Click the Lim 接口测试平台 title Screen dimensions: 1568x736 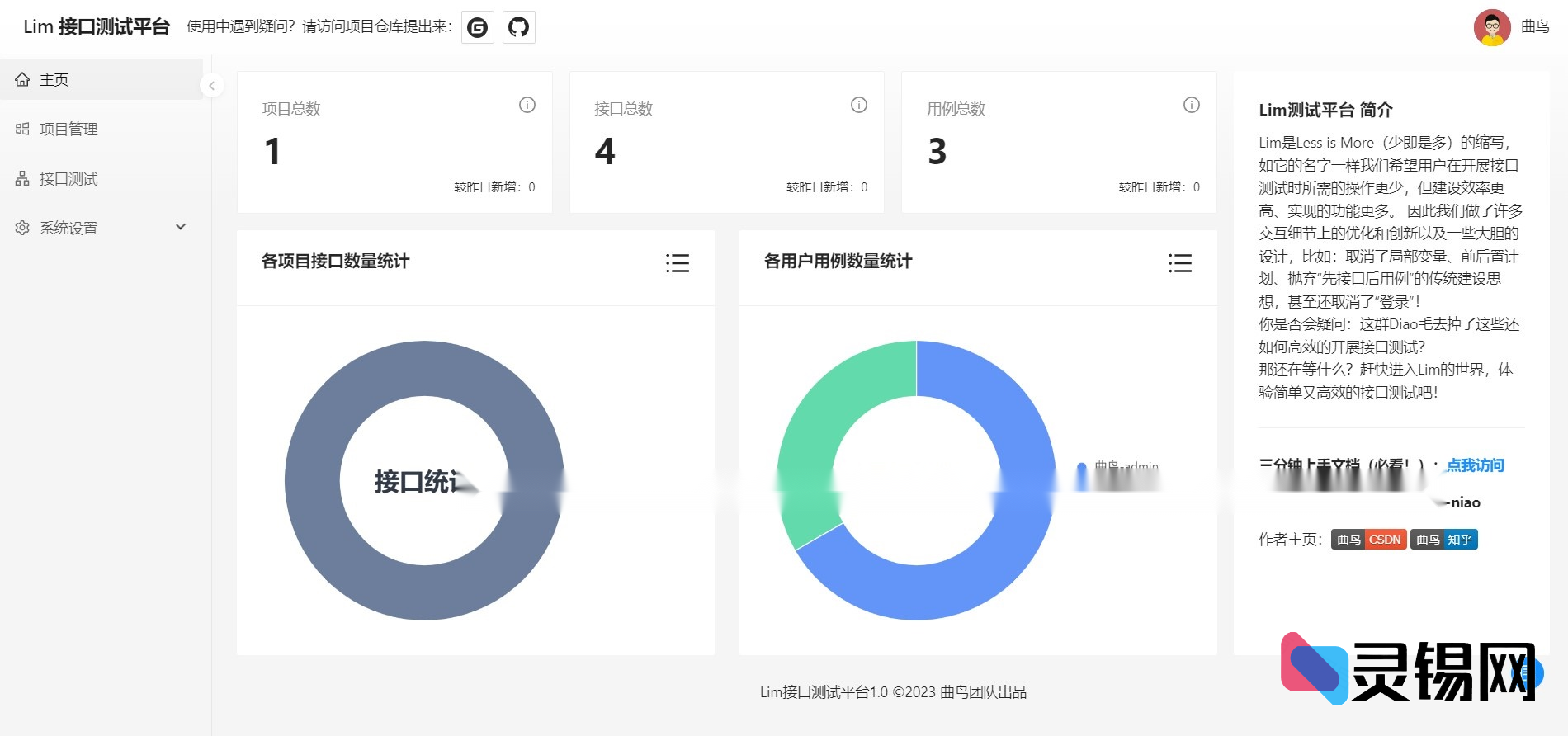[x=97, y=27]
